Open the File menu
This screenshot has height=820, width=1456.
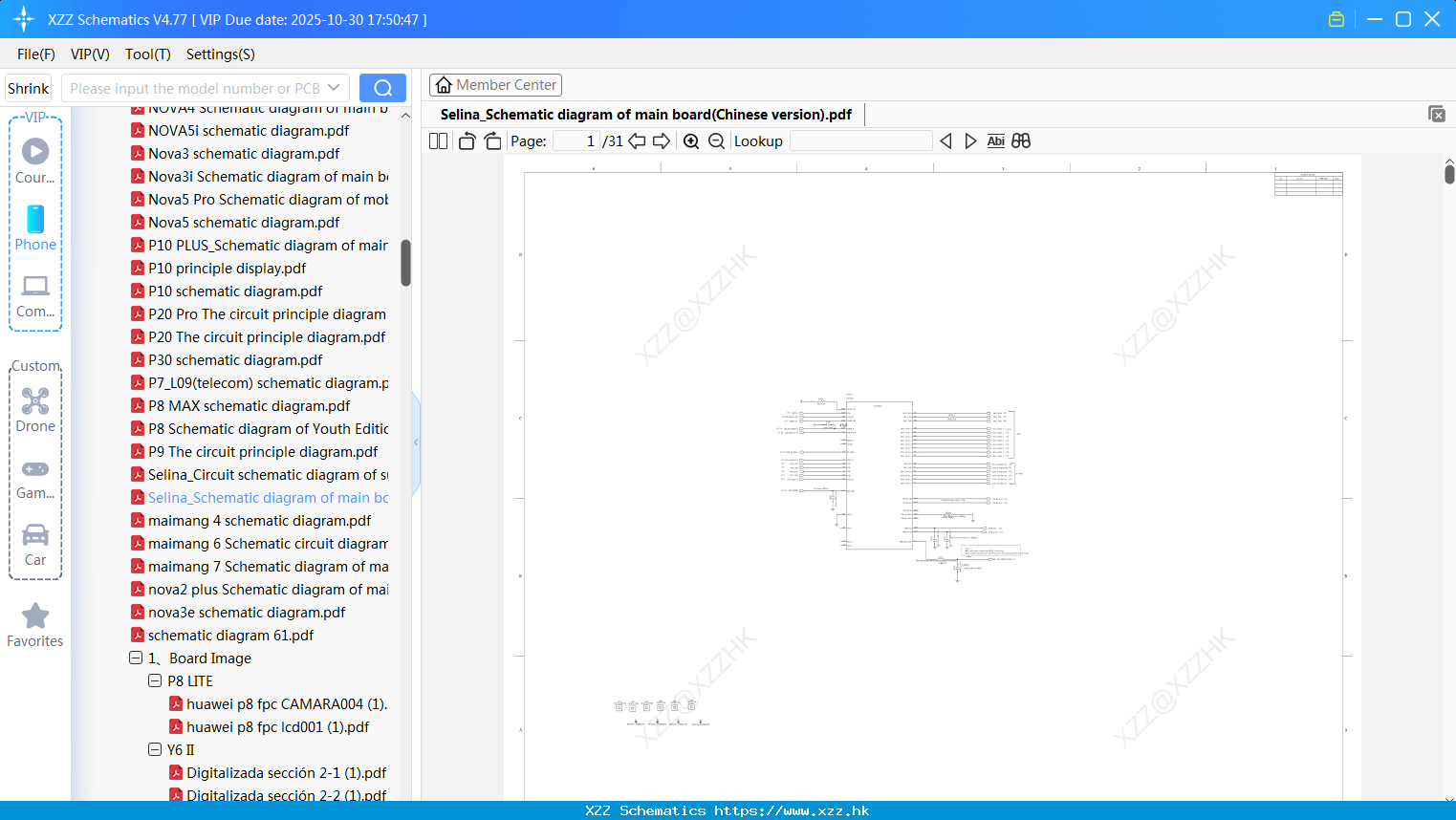pos(36,54)
